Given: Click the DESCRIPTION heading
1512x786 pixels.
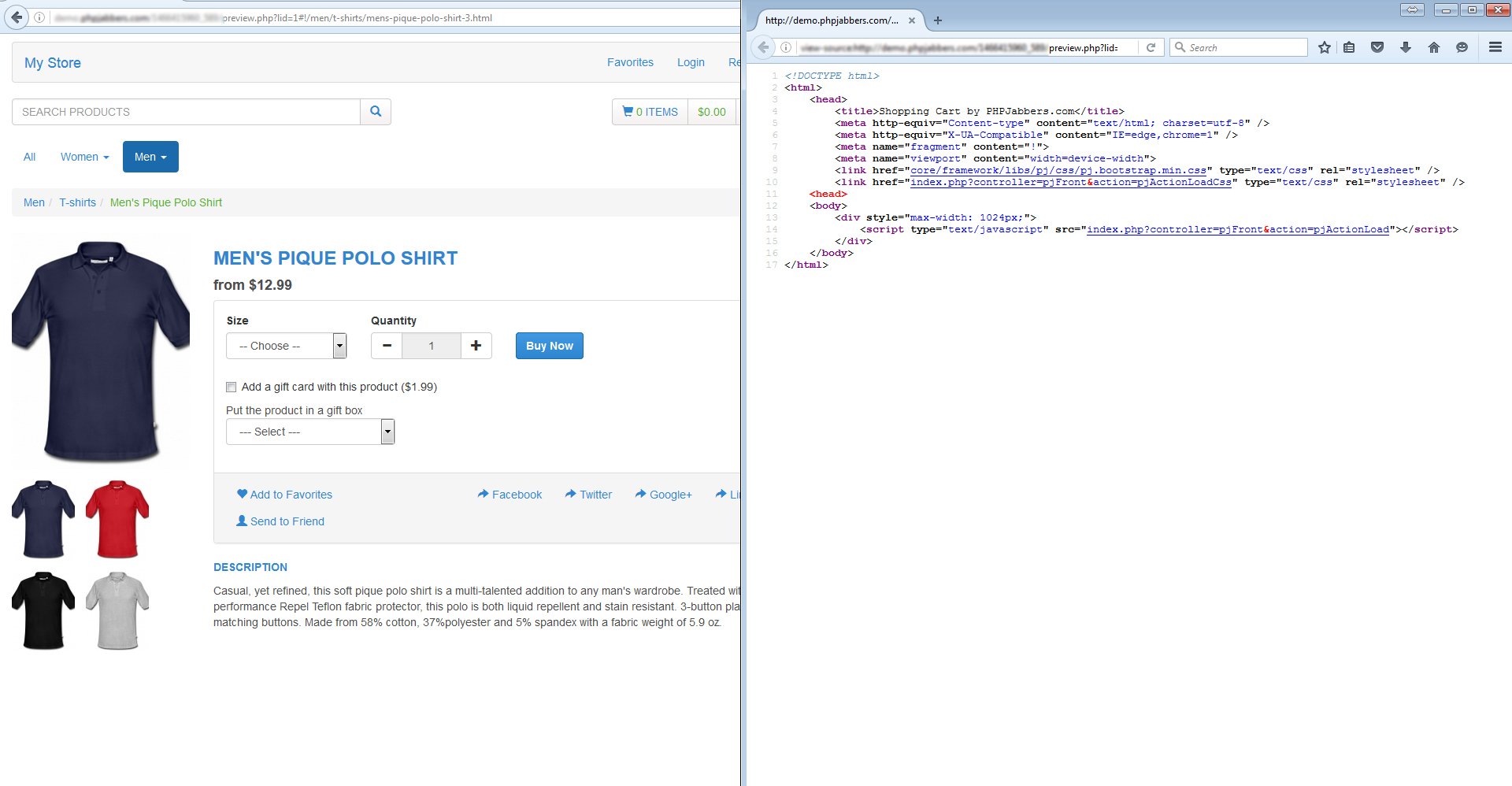Looking at the screenshot, I should (x=250, y=567).
